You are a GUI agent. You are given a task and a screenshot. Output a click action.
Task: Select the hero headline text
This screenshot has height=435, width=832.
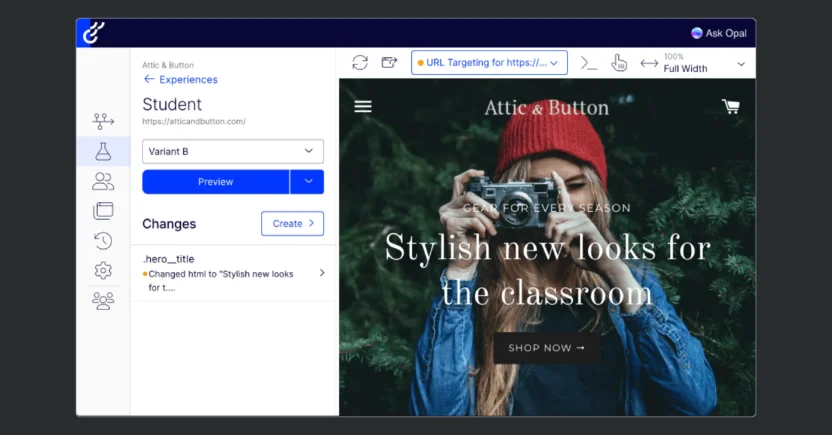[547, 270]
